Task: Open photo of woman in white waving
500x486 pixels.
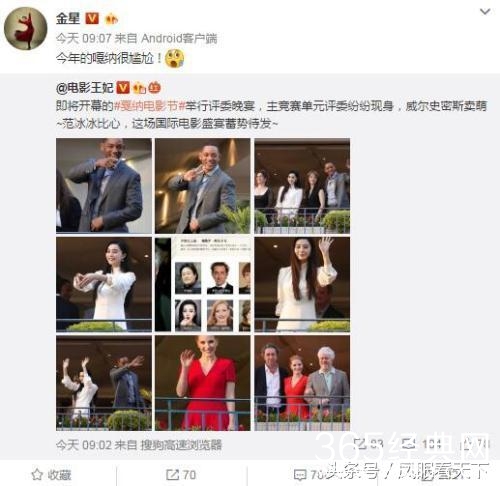Action: click(302, 284)
